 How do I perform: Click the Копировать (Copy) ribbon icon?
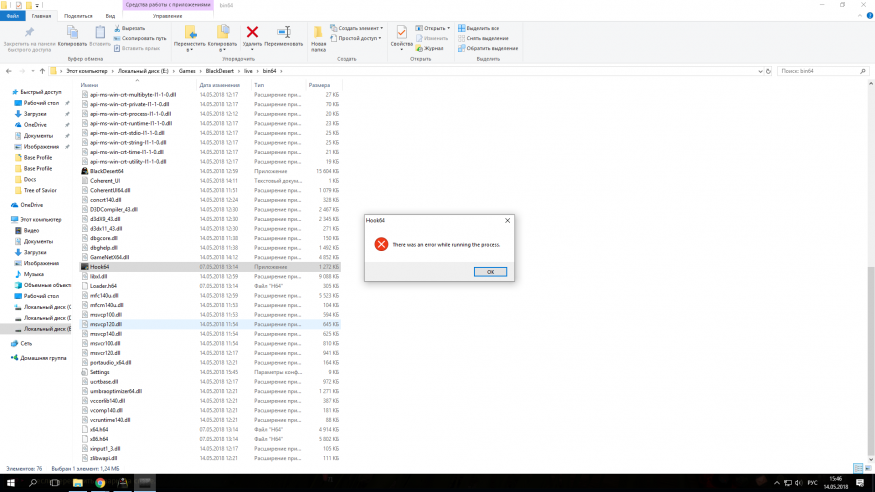pyautogui.click(x=72, y=32)
